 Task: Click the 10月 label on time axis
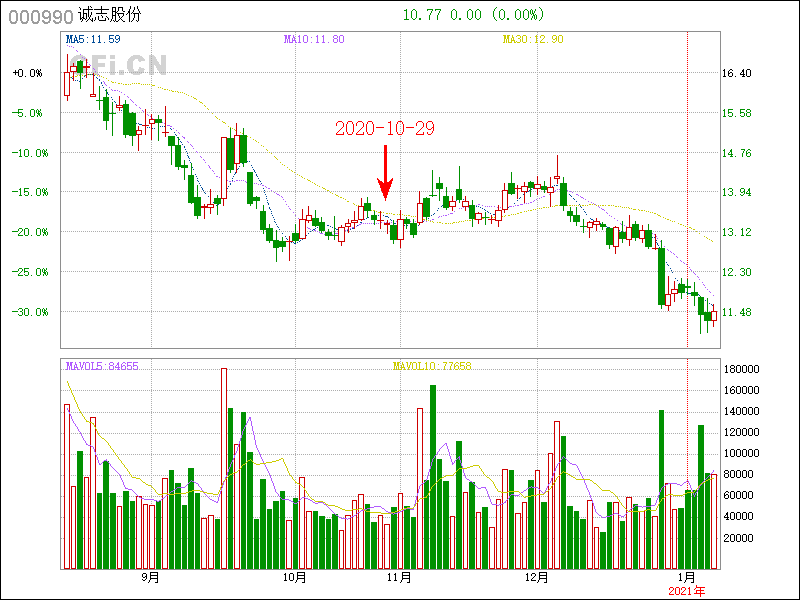click(x=294, y=578)
